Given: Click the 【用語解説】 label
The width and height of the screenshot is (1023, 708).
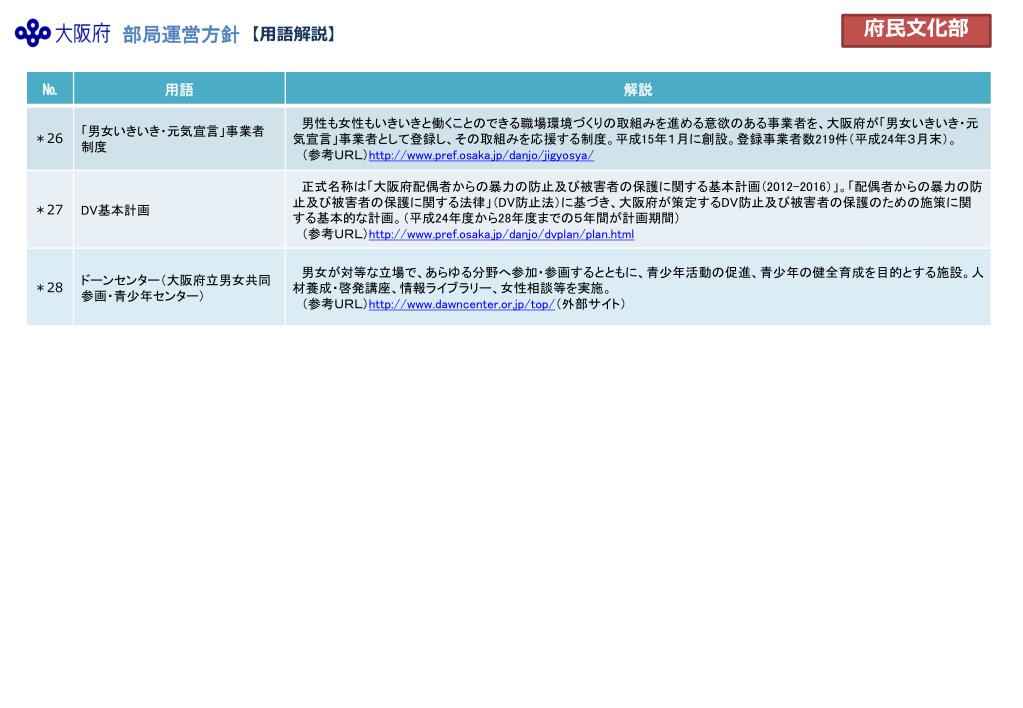Looking at the screenshot, I should click(294, 34).
